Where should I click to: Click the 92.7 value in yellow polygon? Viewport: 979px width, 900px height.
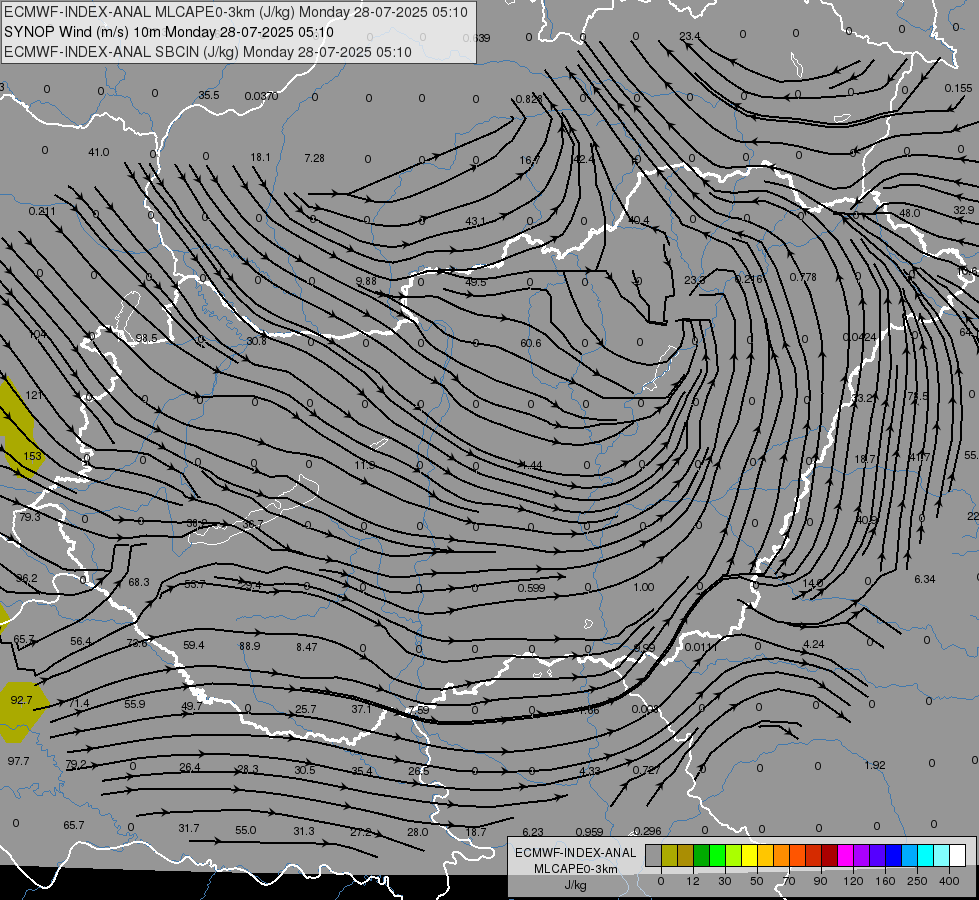[x=21, y=700]
